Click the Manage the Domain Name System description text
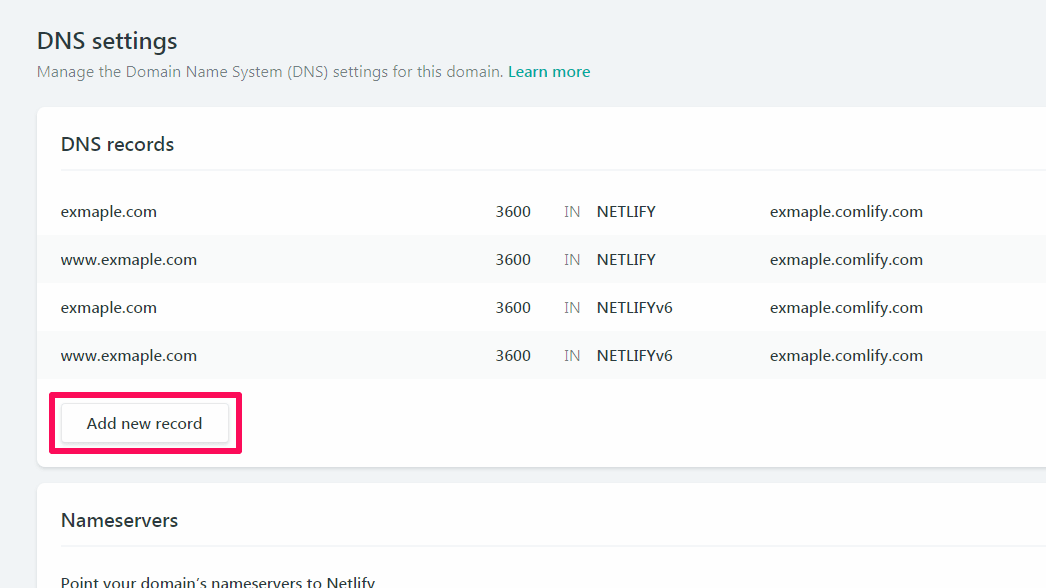 coord(269,71)
